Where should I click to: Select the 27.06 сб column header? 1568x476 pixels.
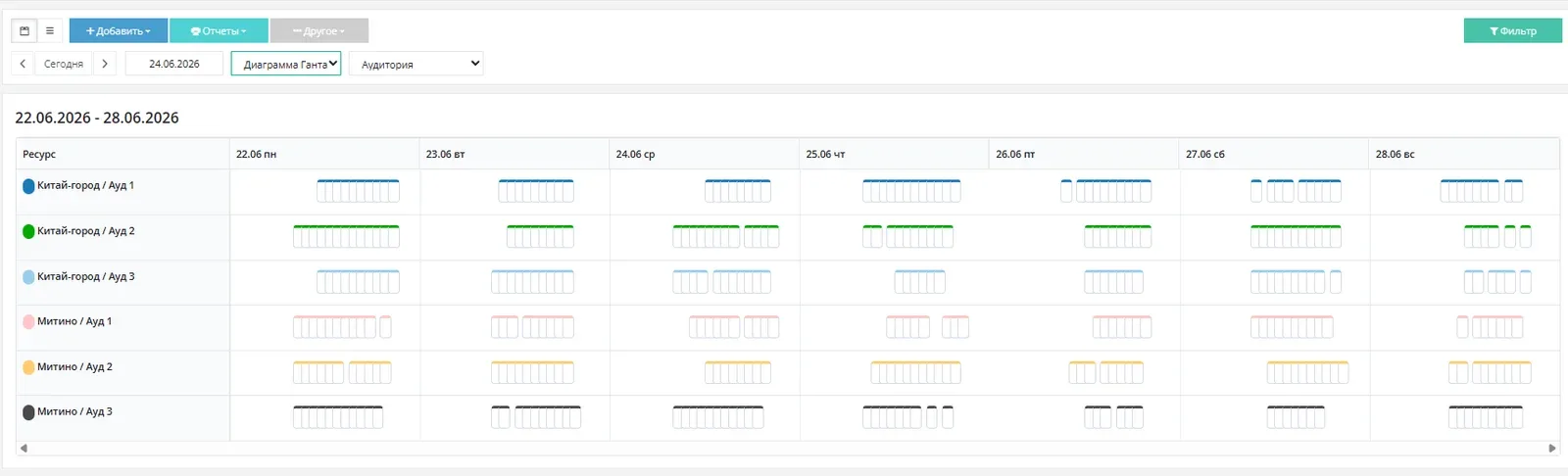click(1274, 154)
